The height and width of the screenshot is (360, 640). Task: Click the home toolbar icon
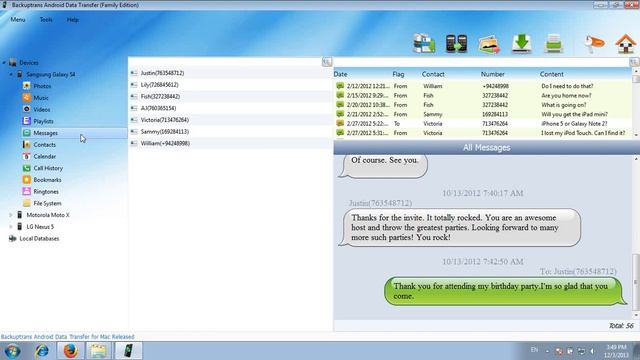pos(626,43)
